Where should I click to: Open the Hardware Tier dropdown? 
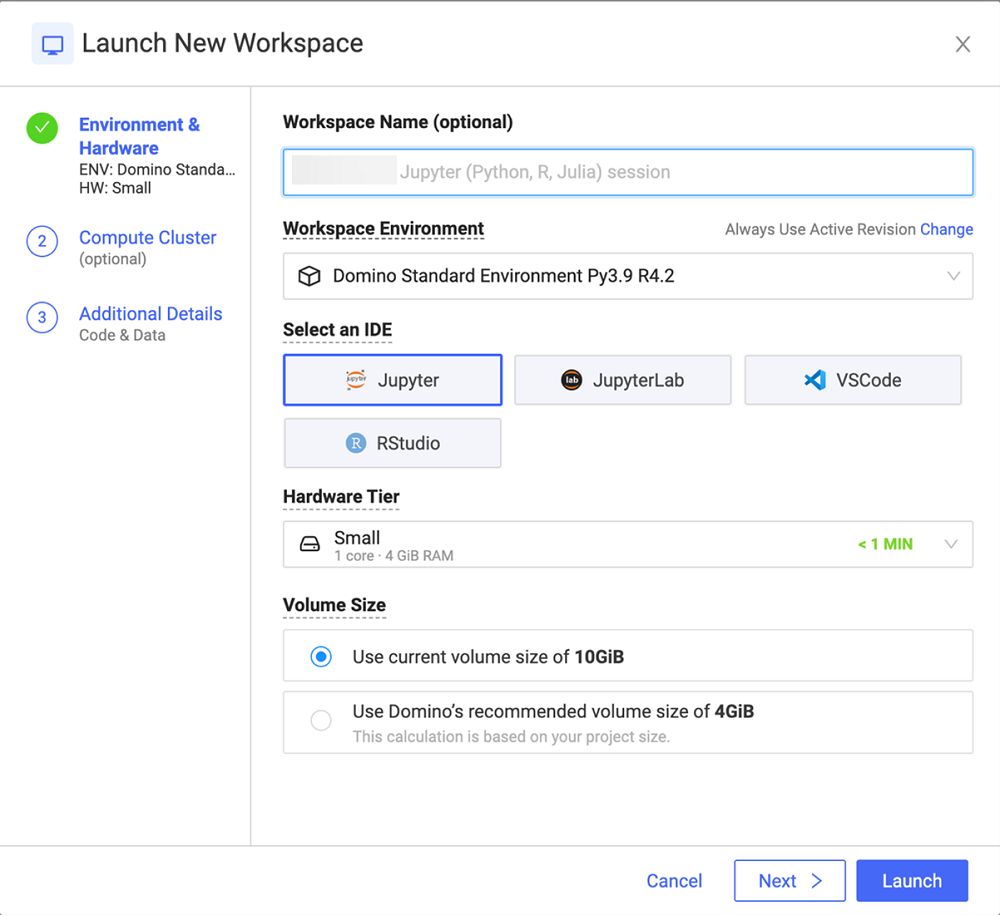point(628,545)
